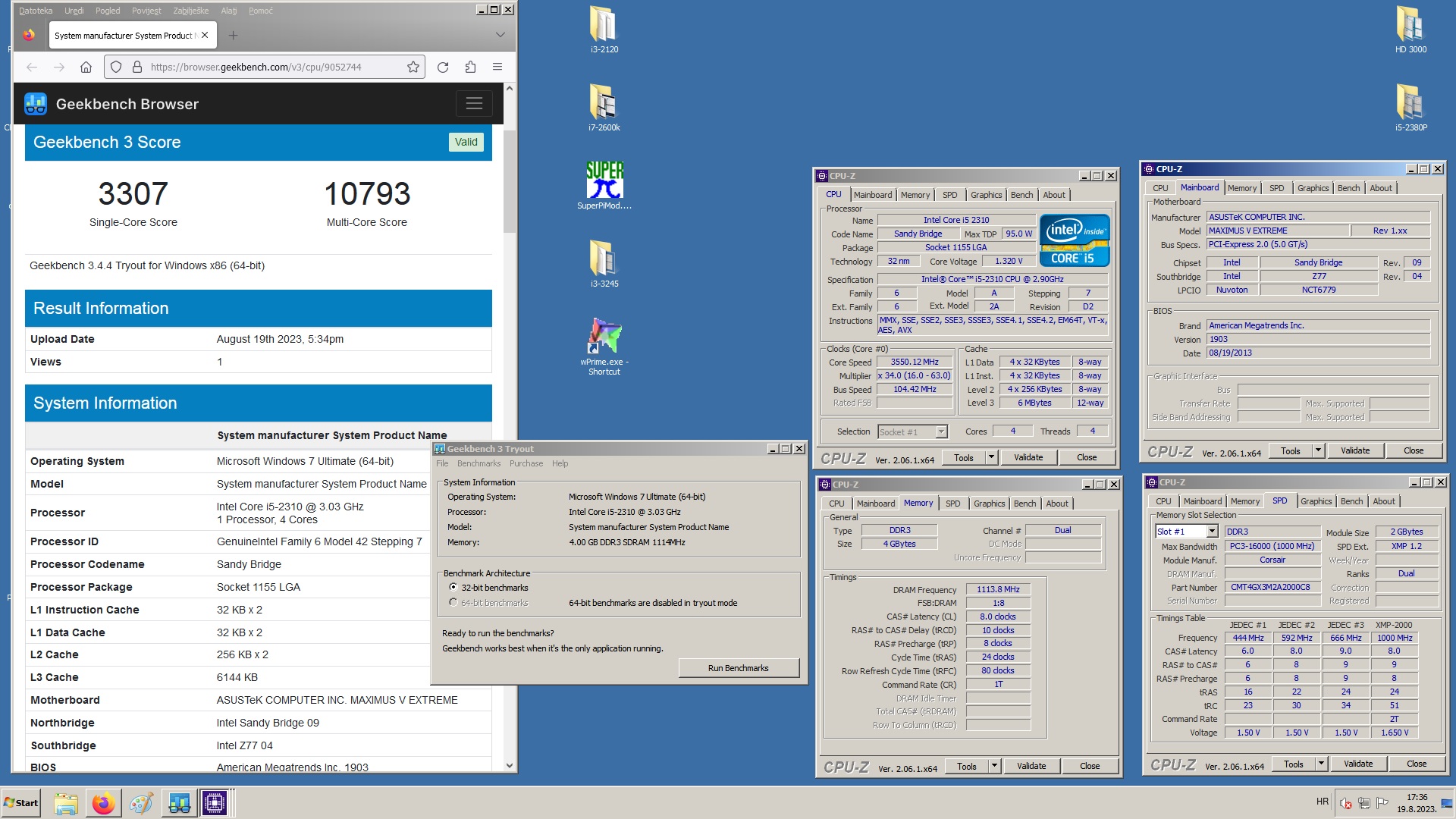Open a new Firefox tab with plus

[233, 35]
